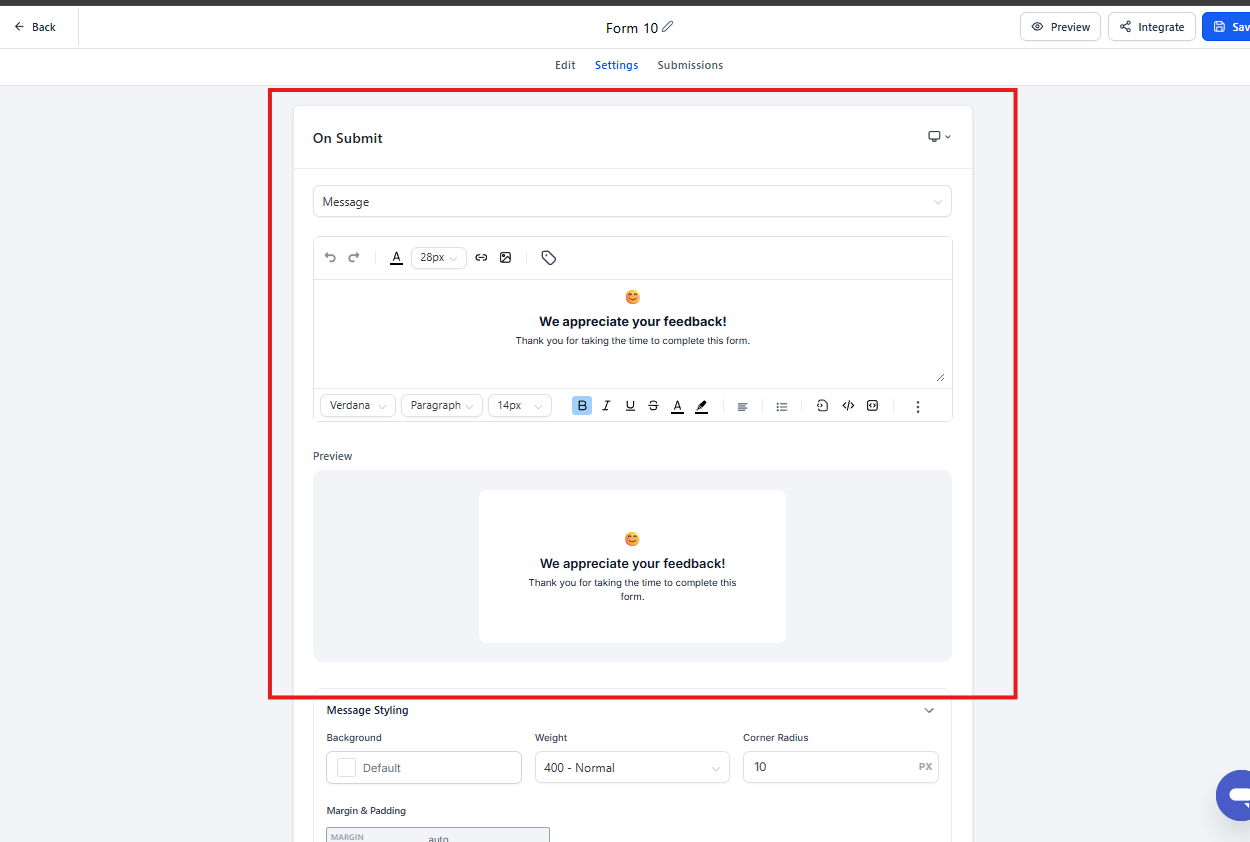
Task: Insert a link using the chain icon
Action: point(481,258)
